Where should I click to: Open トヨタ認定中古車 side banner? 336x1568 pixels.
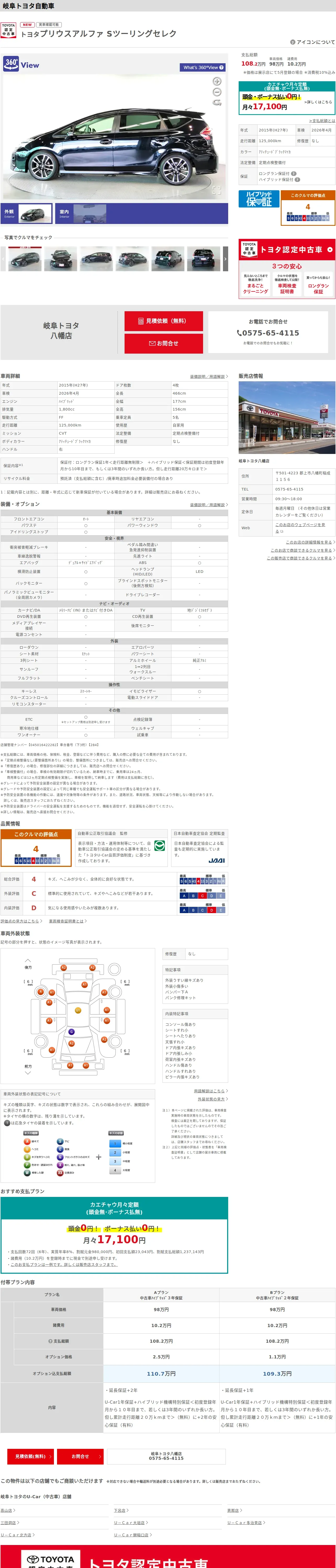pos(287,250)
